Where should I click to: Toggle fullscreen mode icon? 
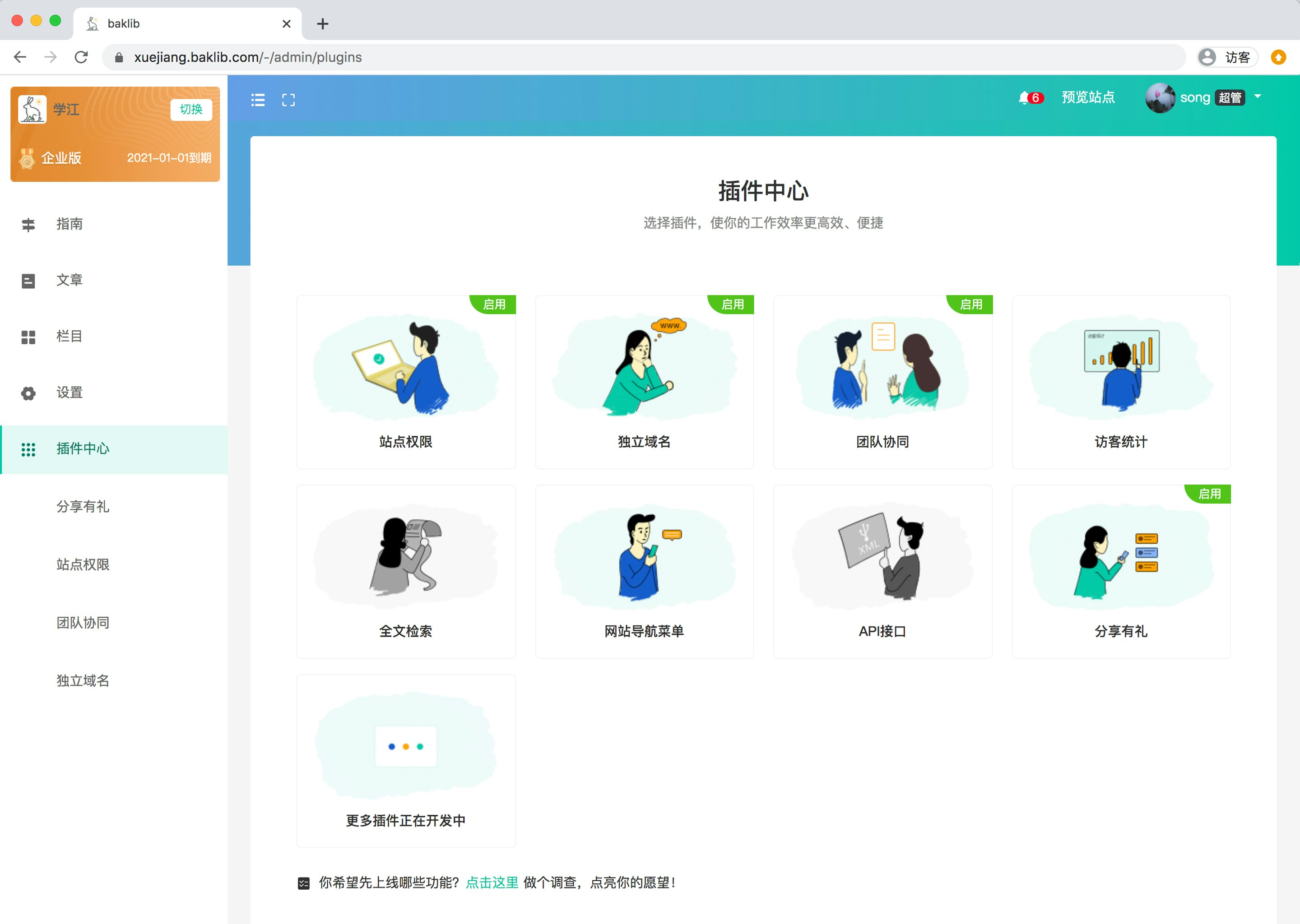tap(288, 100)
